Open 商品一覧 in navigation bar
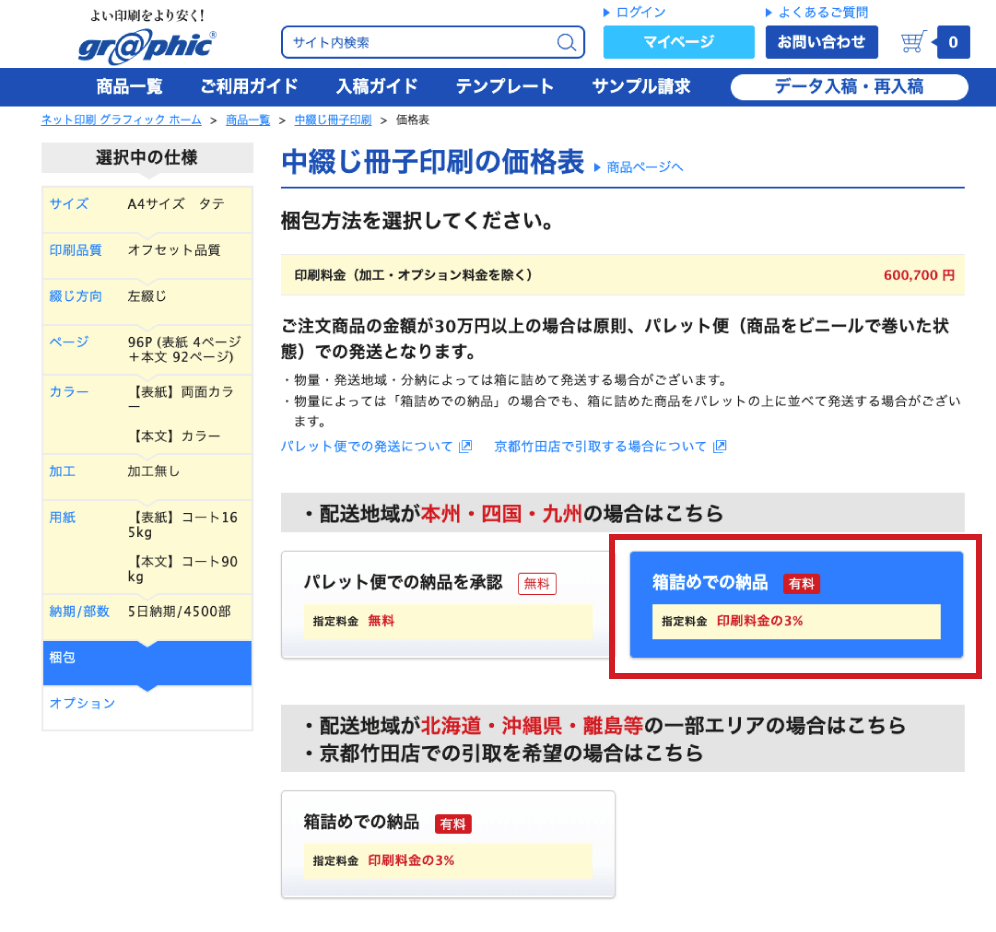The height and width of the screenshot is (932, 996). click(129, 87)
